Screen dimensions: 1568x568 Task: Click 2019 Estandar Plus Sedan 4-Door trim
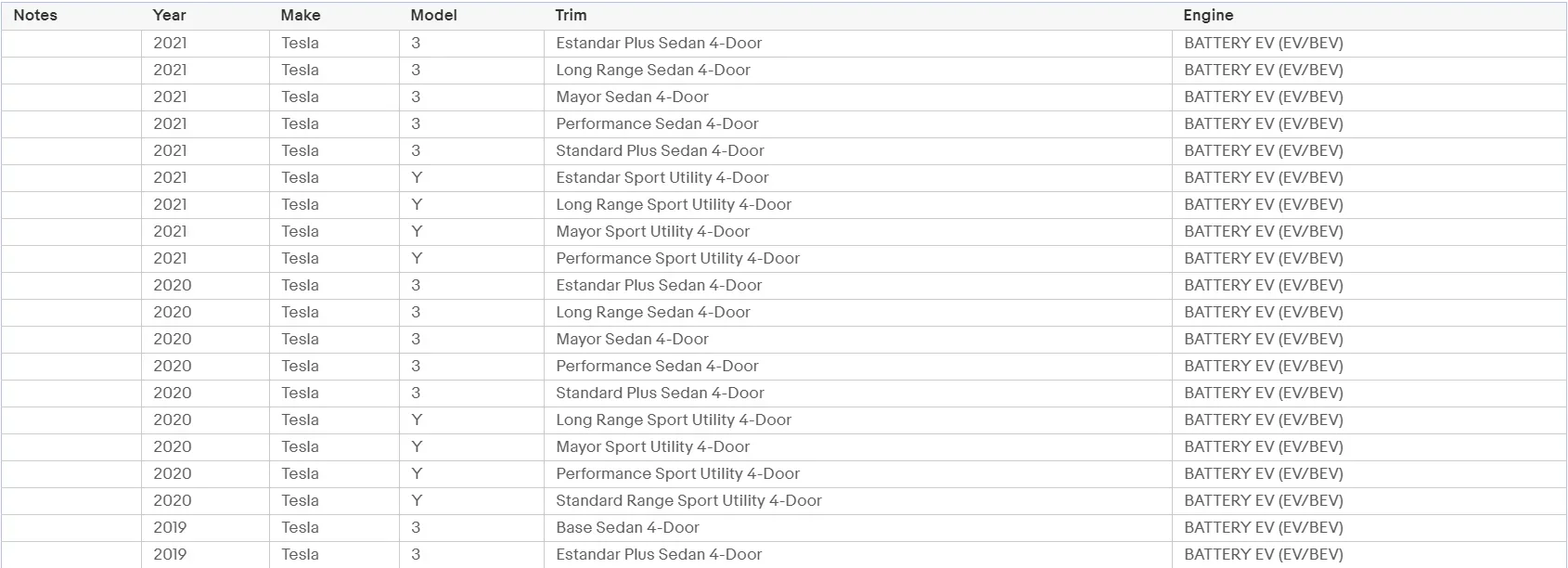tap(659, 554)
